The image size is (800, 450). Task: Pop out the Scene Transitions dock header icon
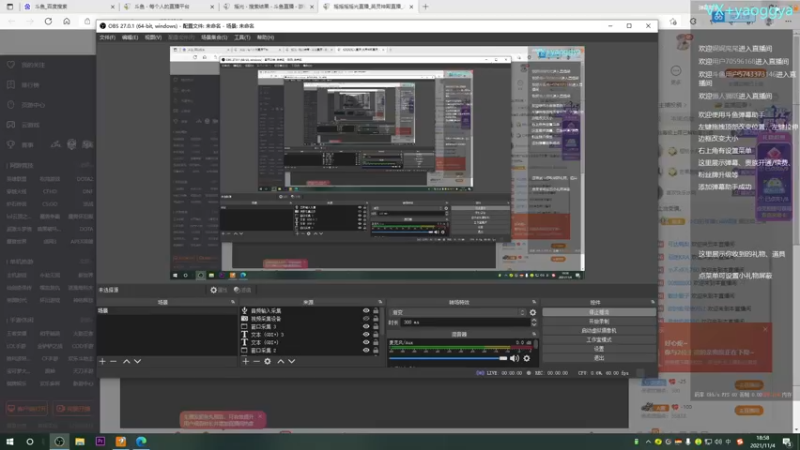(534, 302)
